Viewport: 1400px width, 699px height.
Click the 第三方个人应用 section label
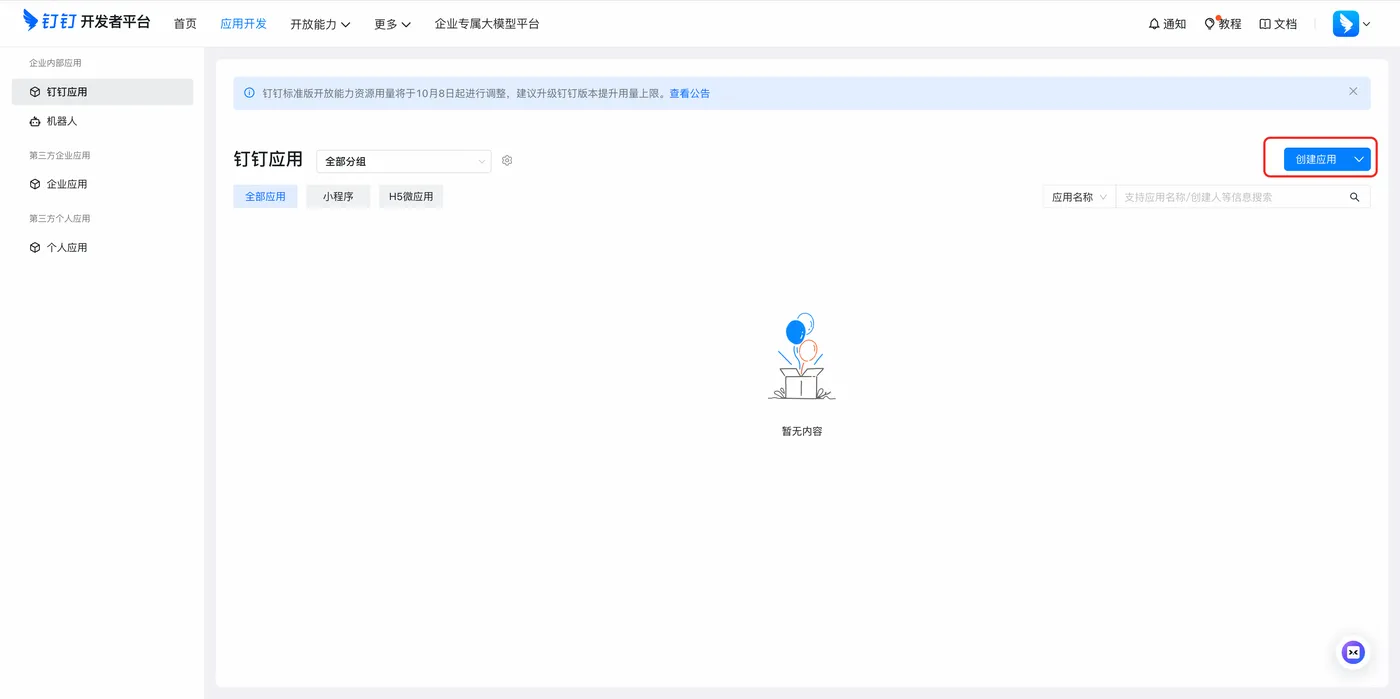60,218
